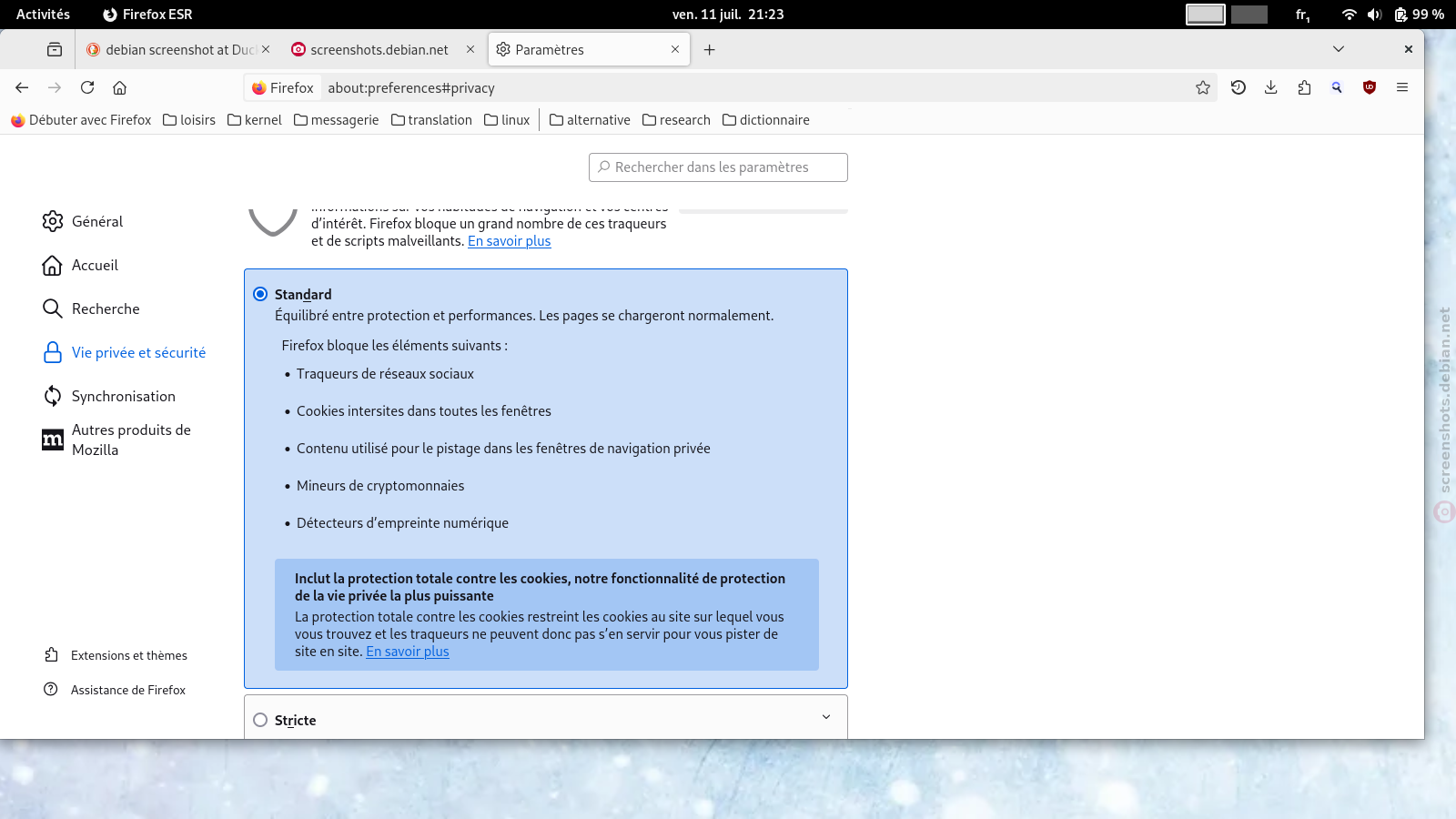
Task: Open the translation bookmark folder
Action: (431, 120)
